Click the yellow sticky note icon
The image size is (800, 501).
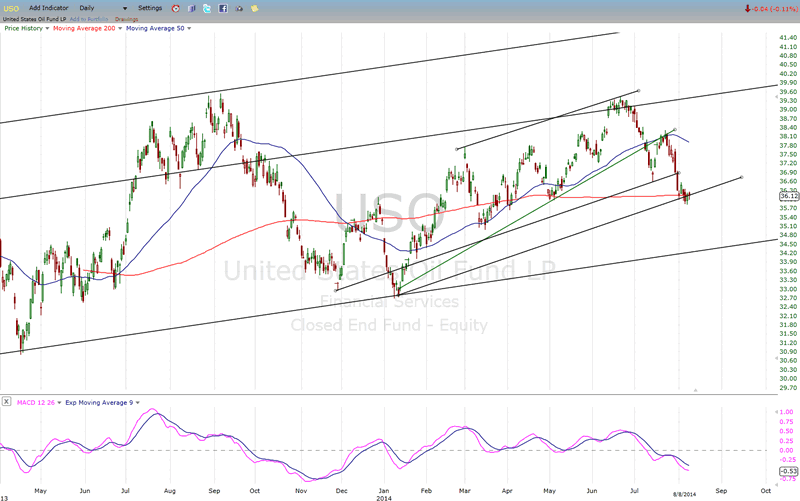point(255,8)
